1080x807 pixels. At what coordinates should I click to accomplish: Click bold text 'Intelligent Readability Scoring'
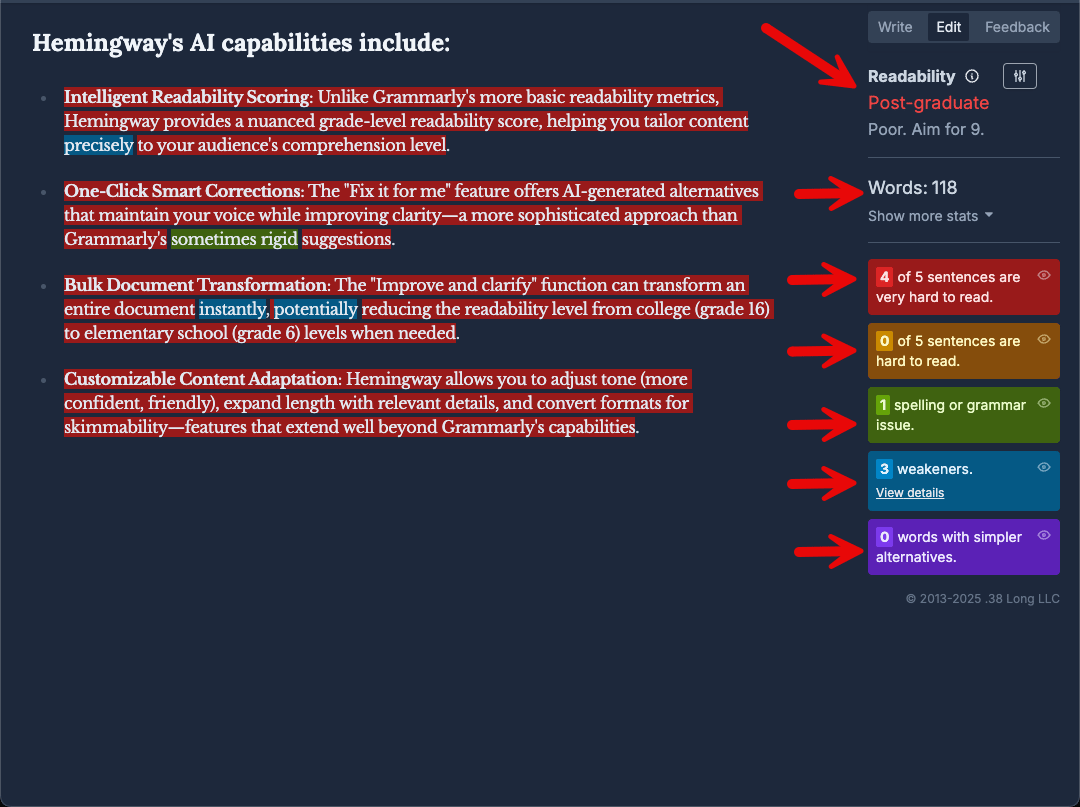pos(187,97)
